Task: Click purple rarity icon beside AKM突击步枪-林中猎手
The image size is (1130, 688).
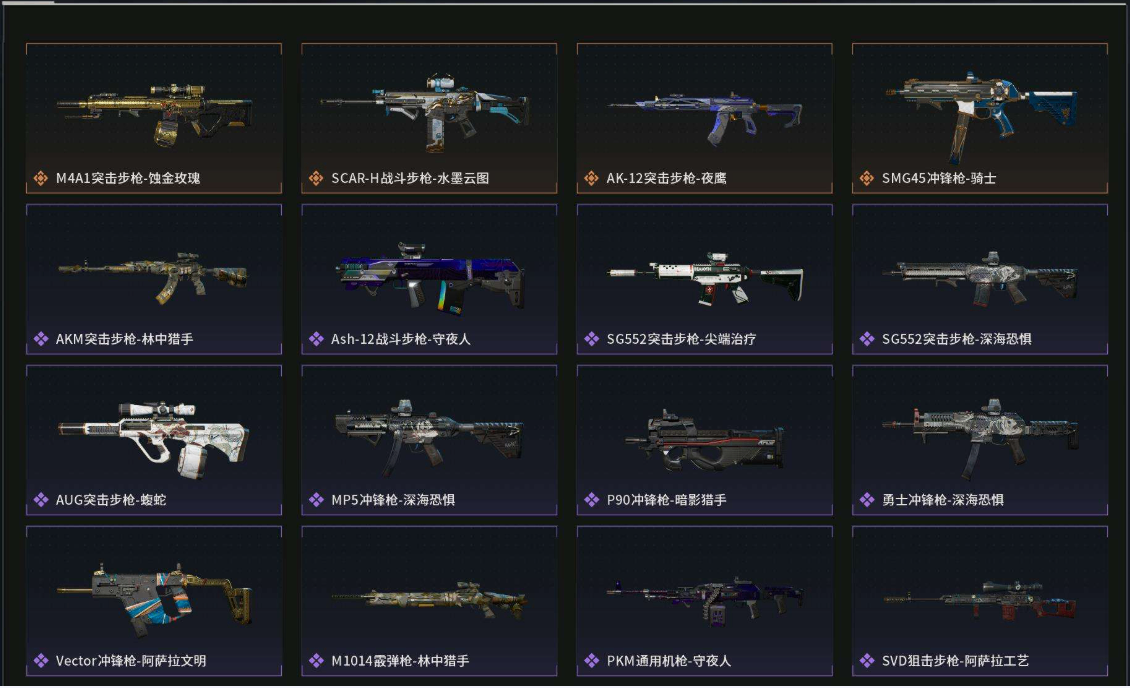Action: click(x=40, y=339)
